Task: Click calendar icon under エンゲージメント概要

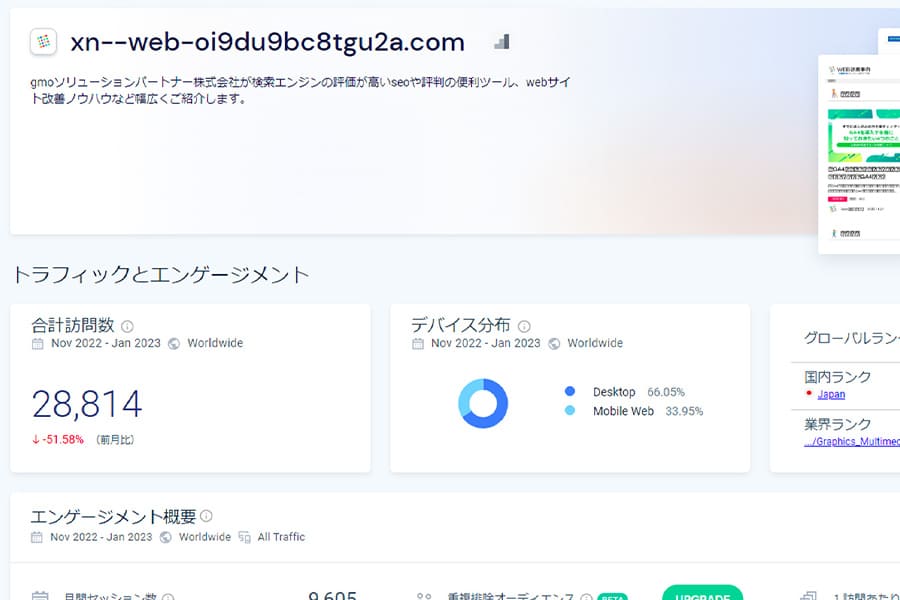Action: [x=37, y=537]
